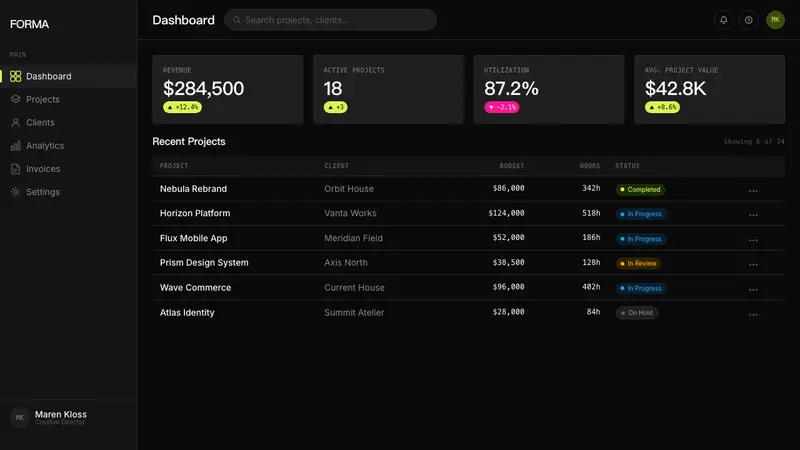Click the On Hold status badge
The width and height of the screenshot is (800, 450).
point(637,313)
